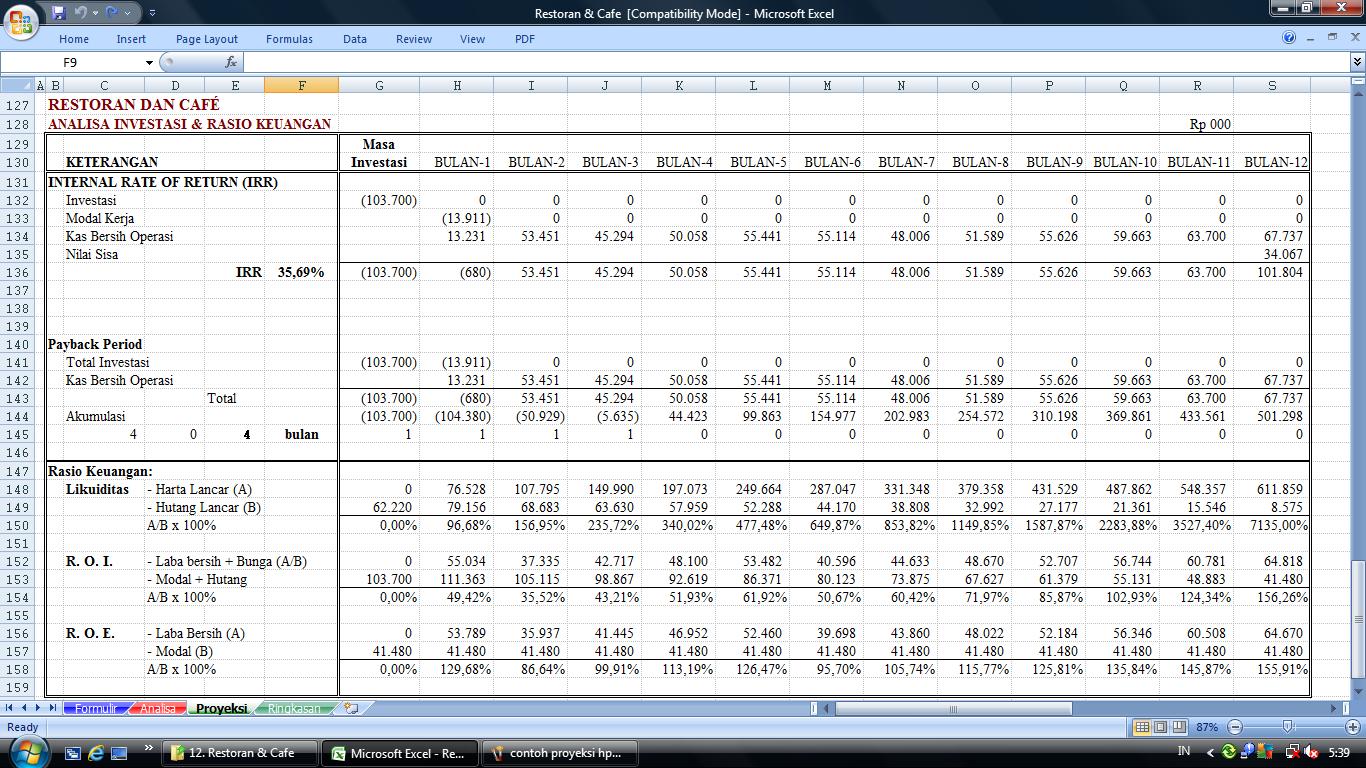
Task: Open the Insert ribbon tab
Action: pos(131,39)
